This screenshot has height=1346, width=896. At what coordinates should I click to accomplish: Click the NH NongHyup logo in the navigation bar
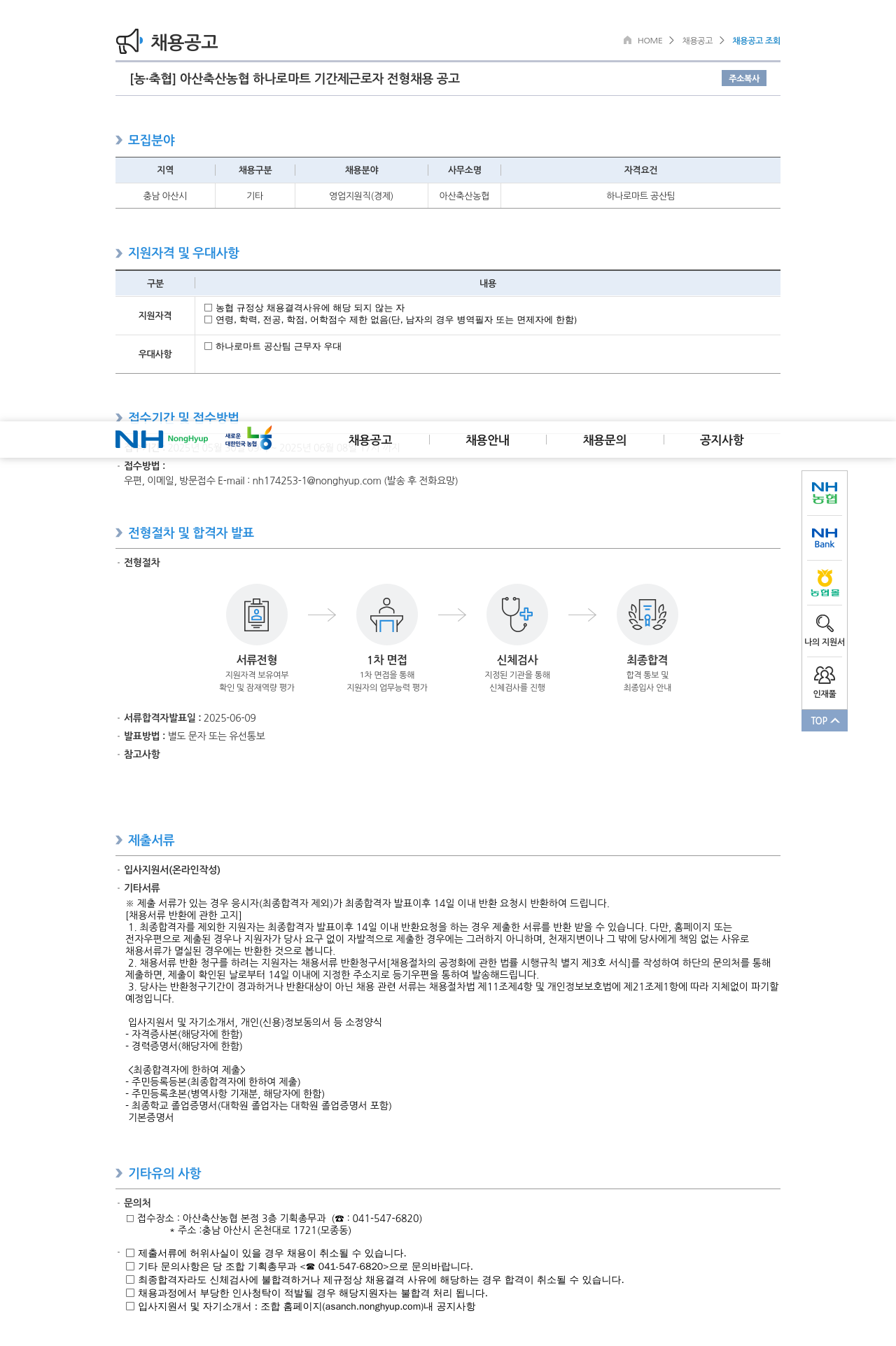[162, 439]
